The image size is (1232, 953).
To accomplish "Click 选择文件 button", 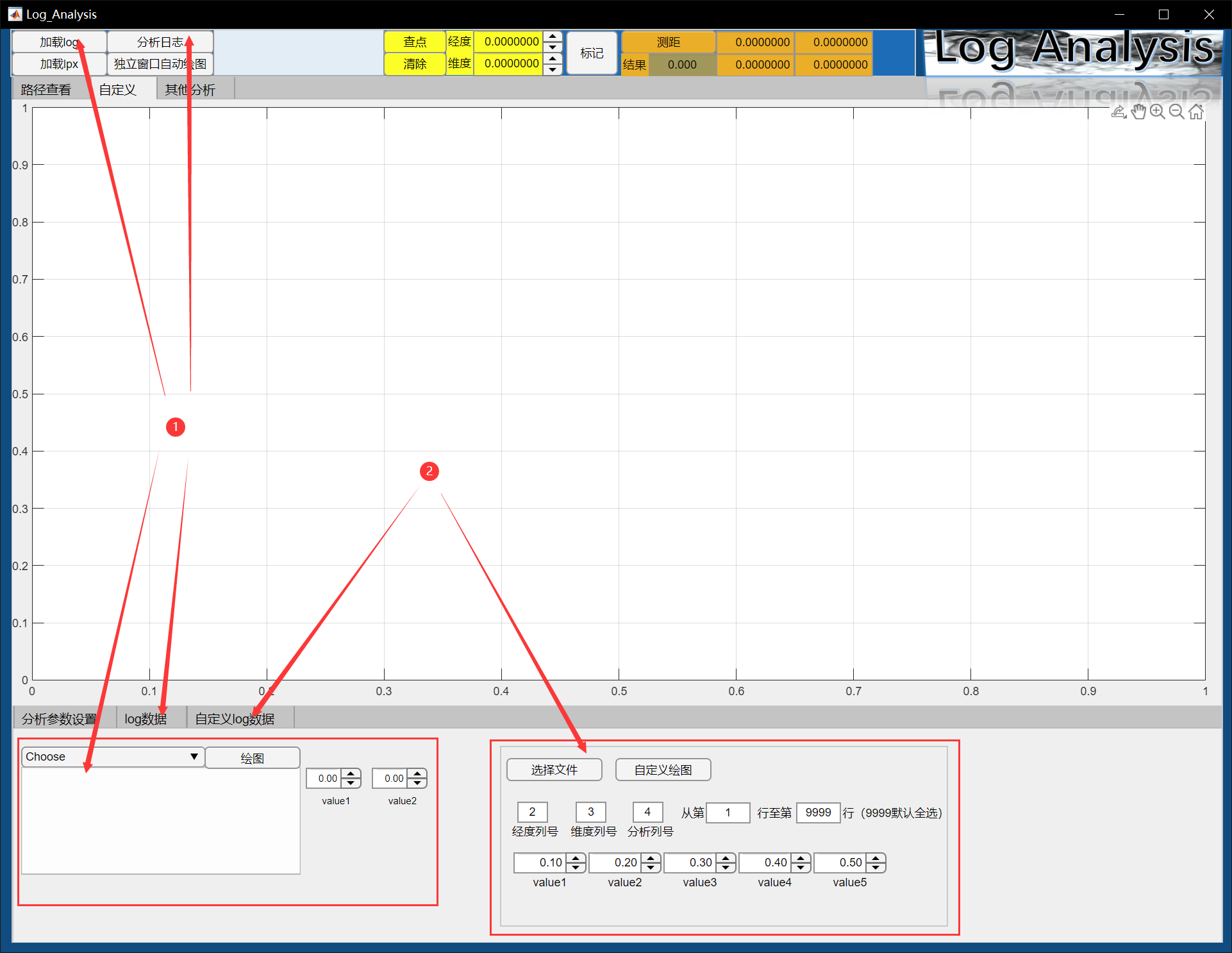I will coord(554,770).
